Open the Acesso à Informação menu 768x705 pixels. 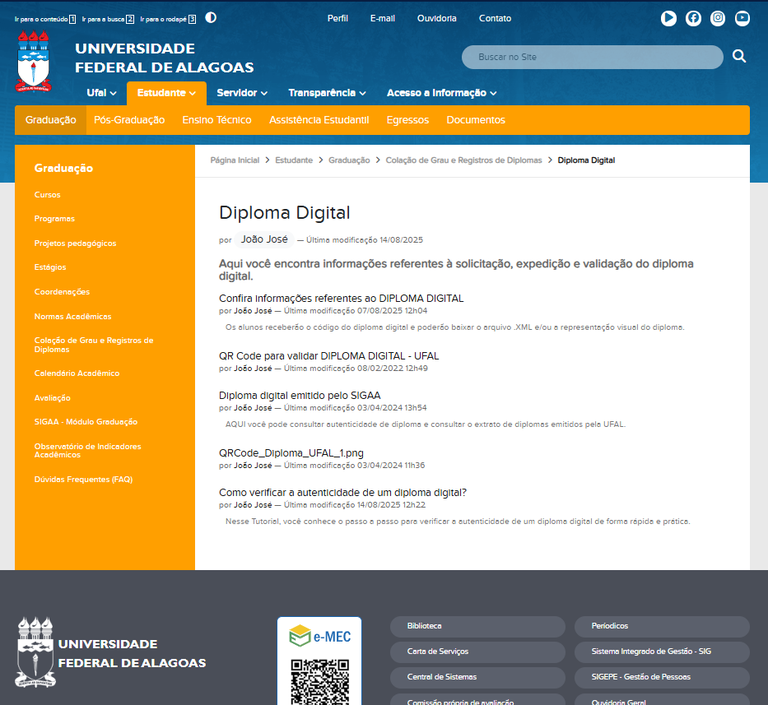click(441, 93)
